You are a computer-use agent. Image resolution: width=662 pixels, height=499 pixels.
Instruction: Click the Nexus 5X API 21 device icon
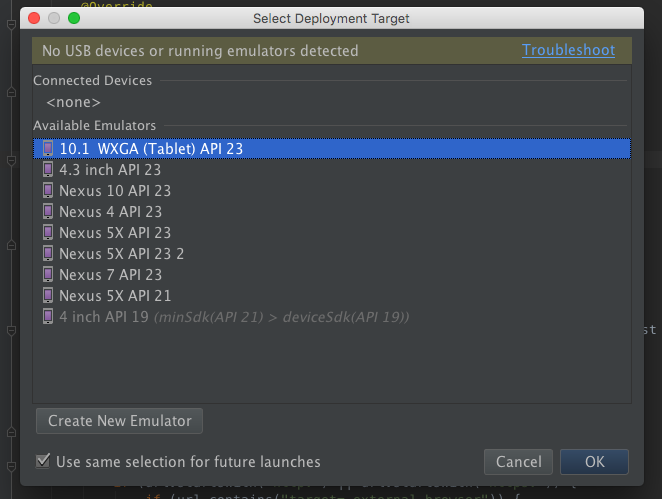click(x=48, y=296)
